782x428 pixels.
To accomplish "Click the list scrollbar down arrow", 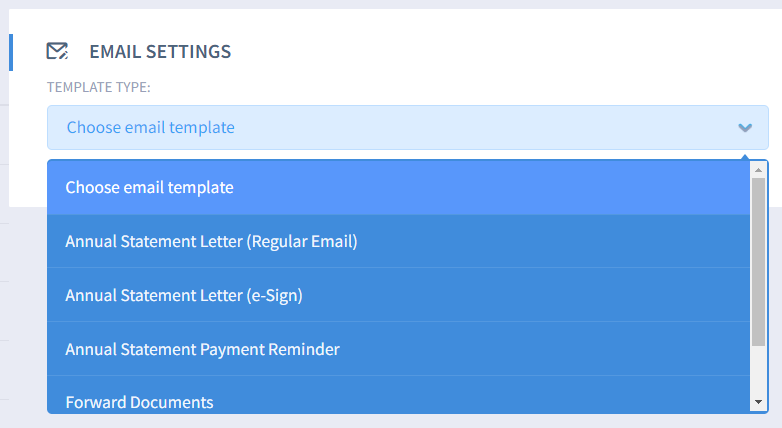I will [758, 402].
